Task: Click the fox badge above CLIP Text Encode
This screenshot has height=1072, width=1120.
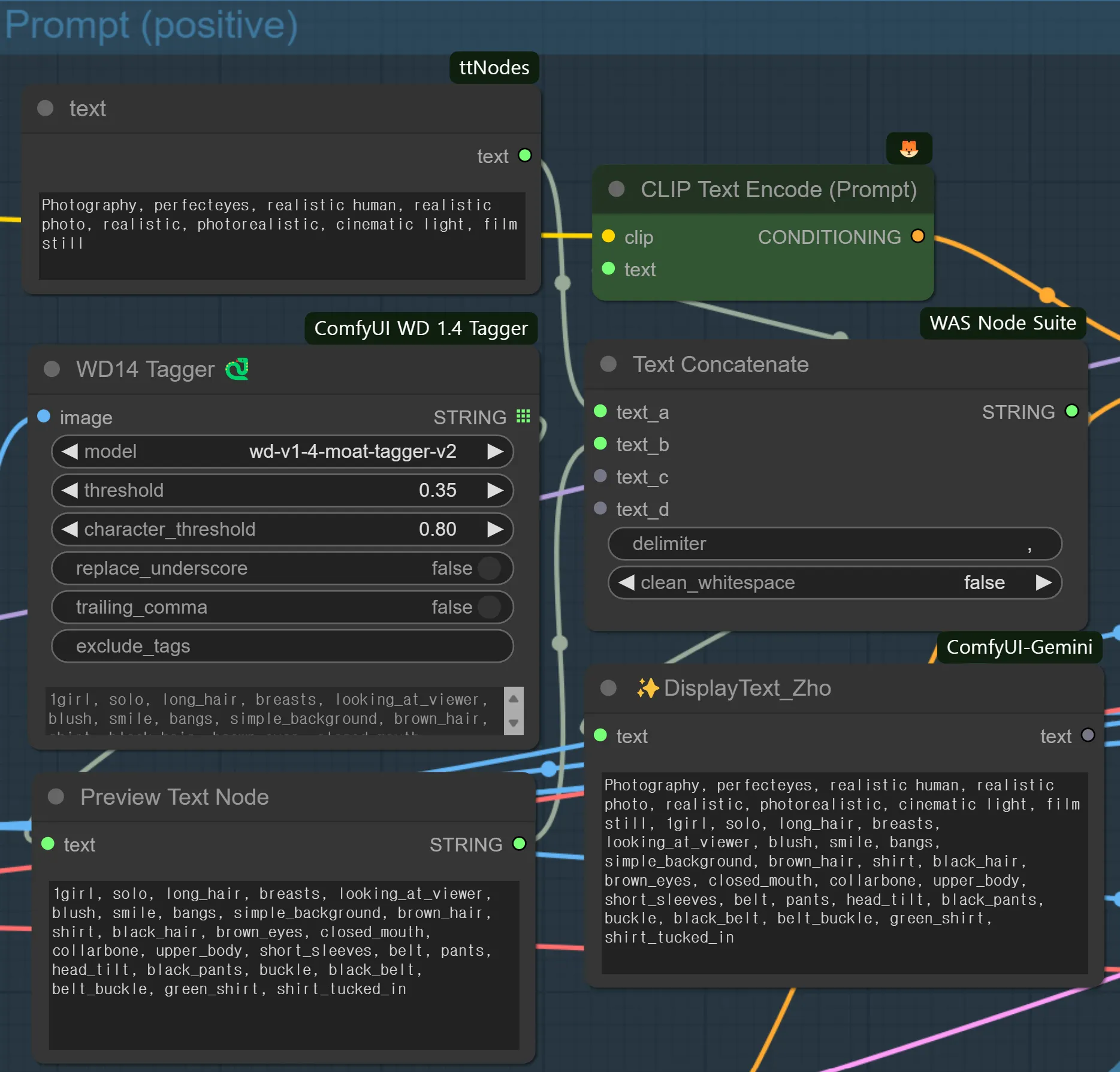Action: pyautogui.click(x=908, y=148)
